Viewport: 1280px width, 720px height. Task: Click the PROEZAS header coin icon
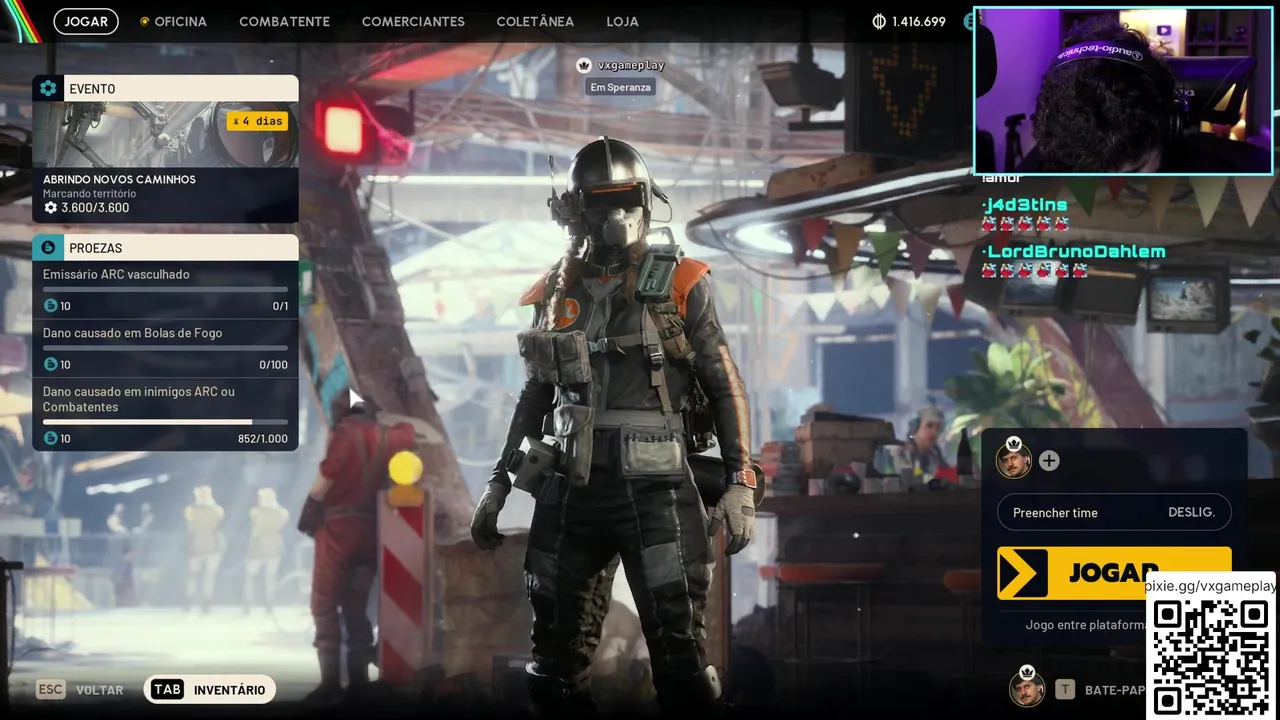(48, 247)
